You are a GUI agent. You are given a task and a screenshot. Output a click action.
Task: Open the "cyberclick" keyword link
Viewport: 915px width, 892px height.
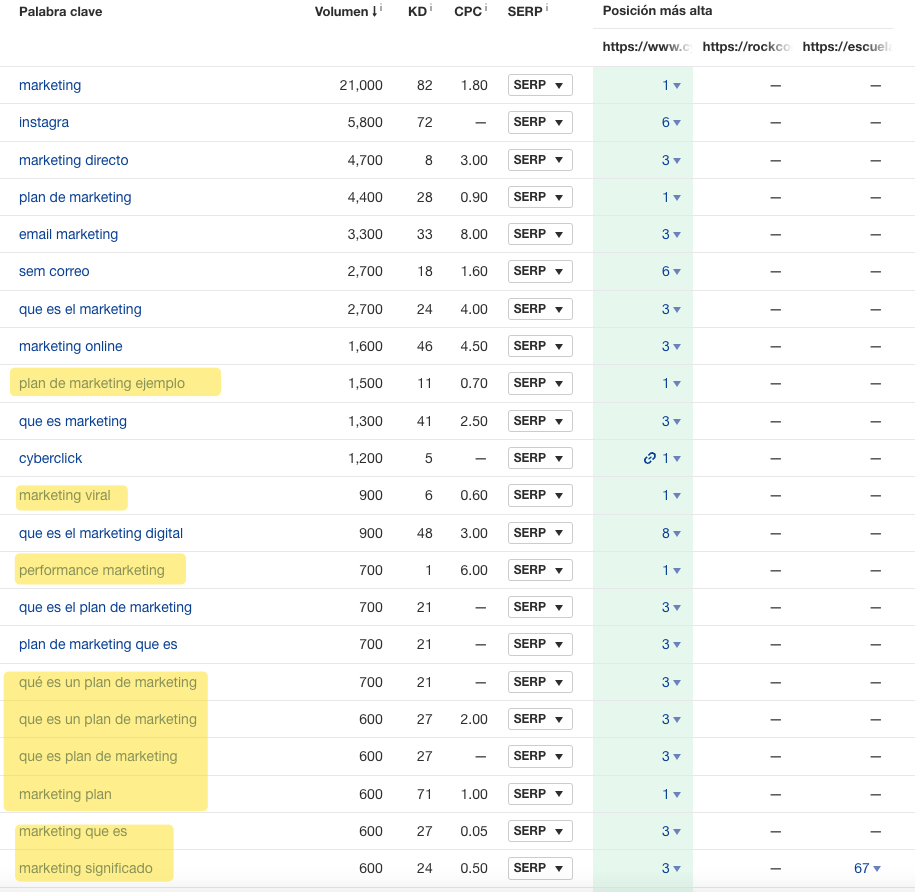[x=50, y=458]
